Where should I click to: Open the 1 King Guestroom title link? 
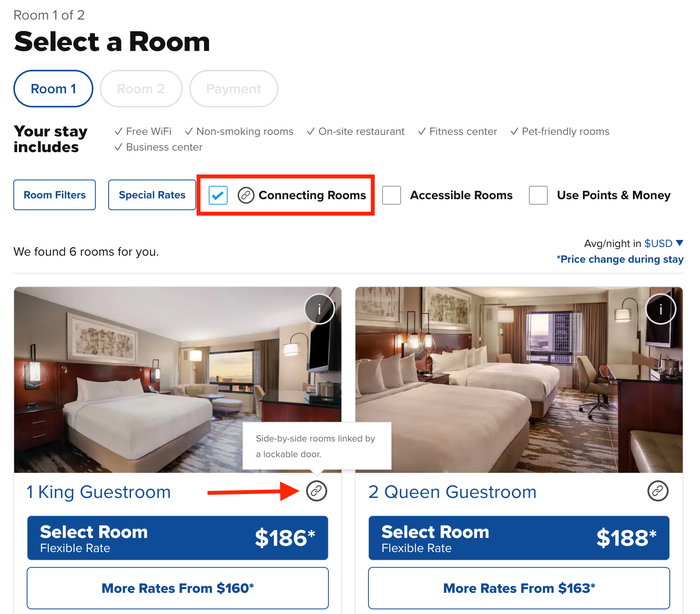99,492
